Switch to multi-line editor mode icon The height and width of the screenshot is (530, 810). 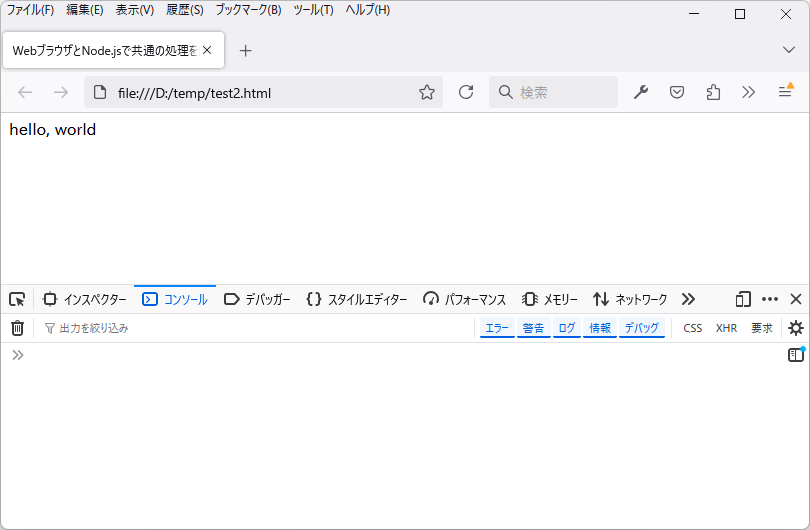point(796,355)
